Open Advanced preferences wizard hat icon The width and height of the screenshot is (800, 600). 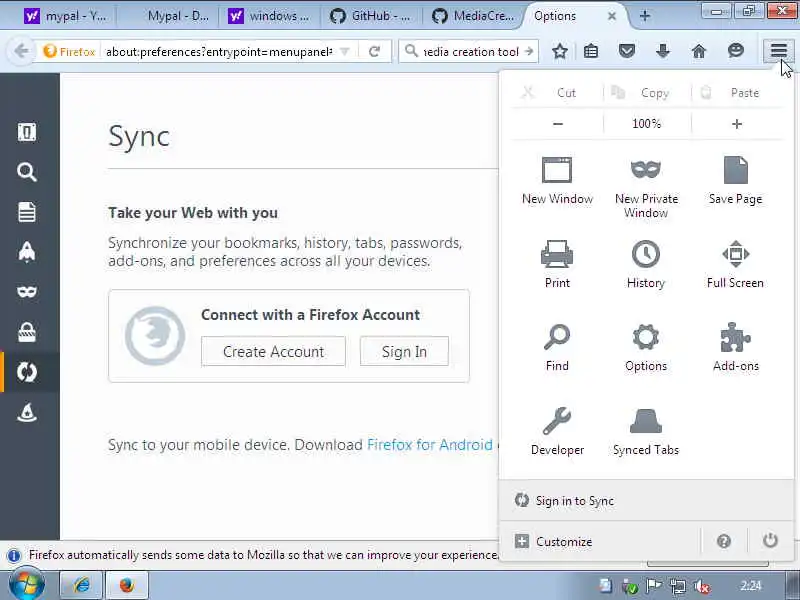point(27,412)
